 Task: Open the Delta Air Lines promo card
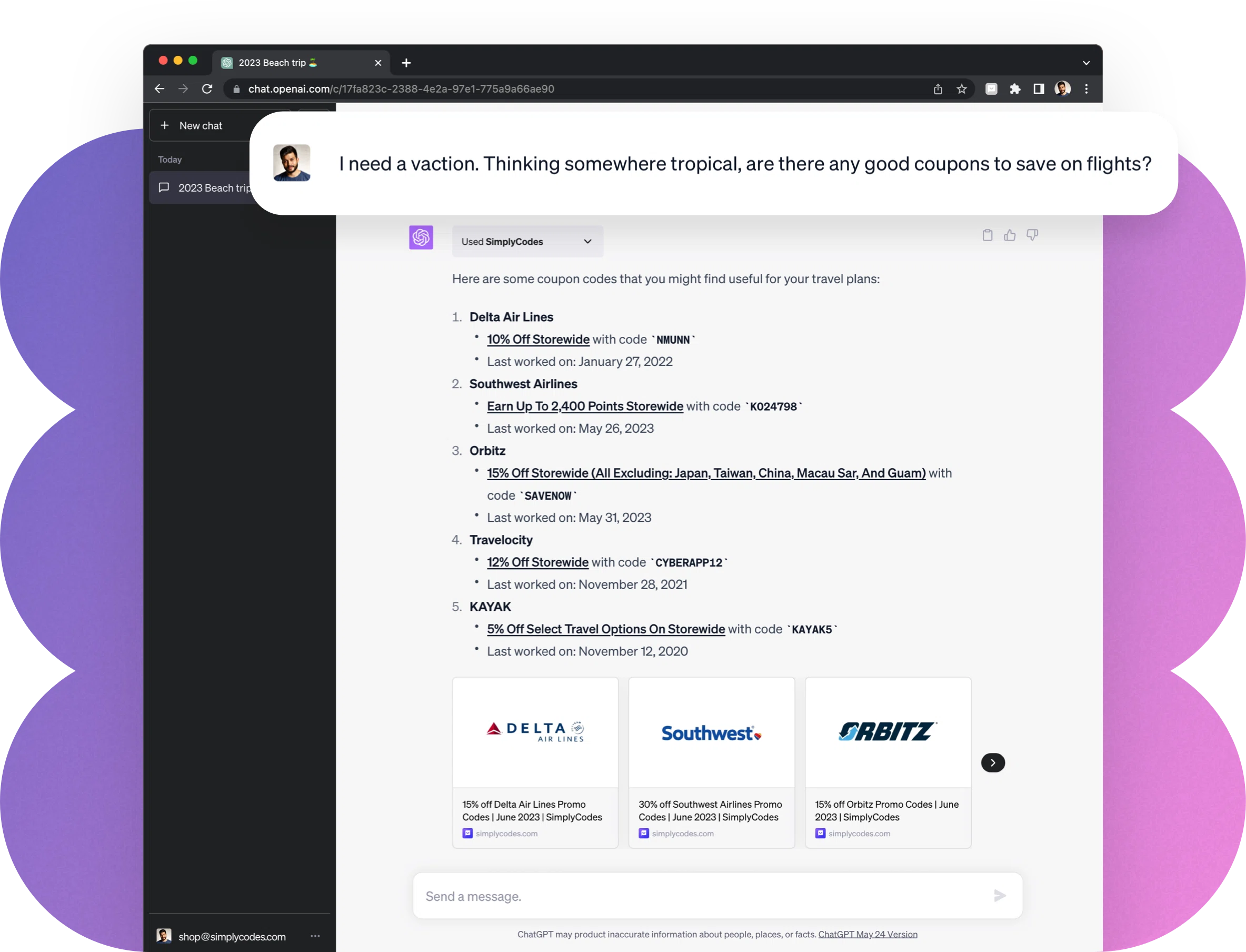click(x=535, y=762)
